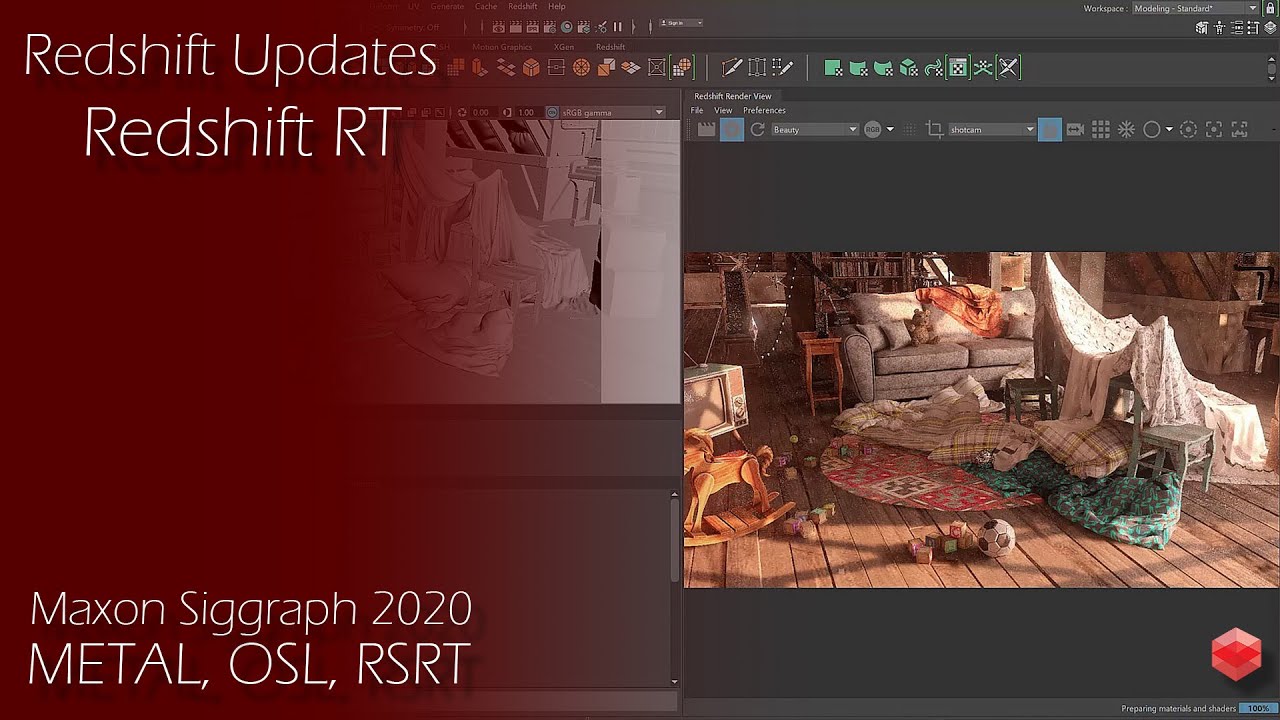Viewport: 1280px width, 720px height.
Task: Click the 3x3 grid bucket icon
Action: 1101,129
